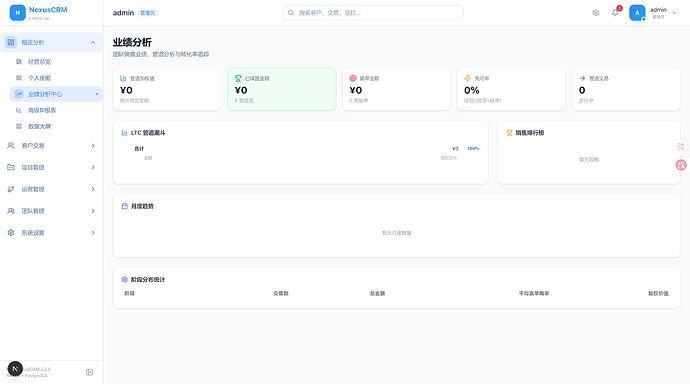The image size is (690, 384).
Task: Open the pink floating widget icon at right edge
Action: [681, 146]
